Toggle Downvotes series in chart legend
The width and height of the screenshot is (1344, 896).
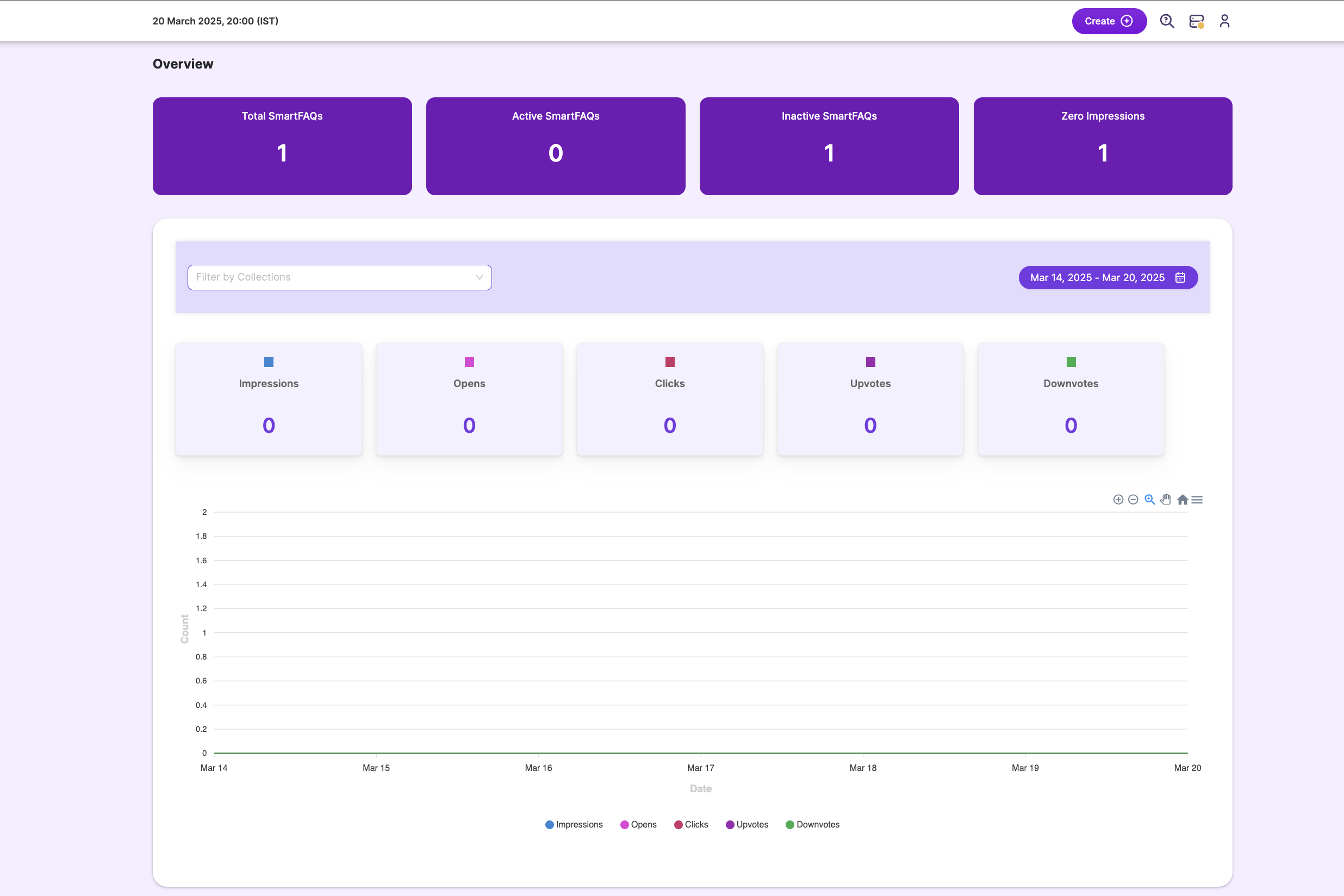(x=812, y=825)
